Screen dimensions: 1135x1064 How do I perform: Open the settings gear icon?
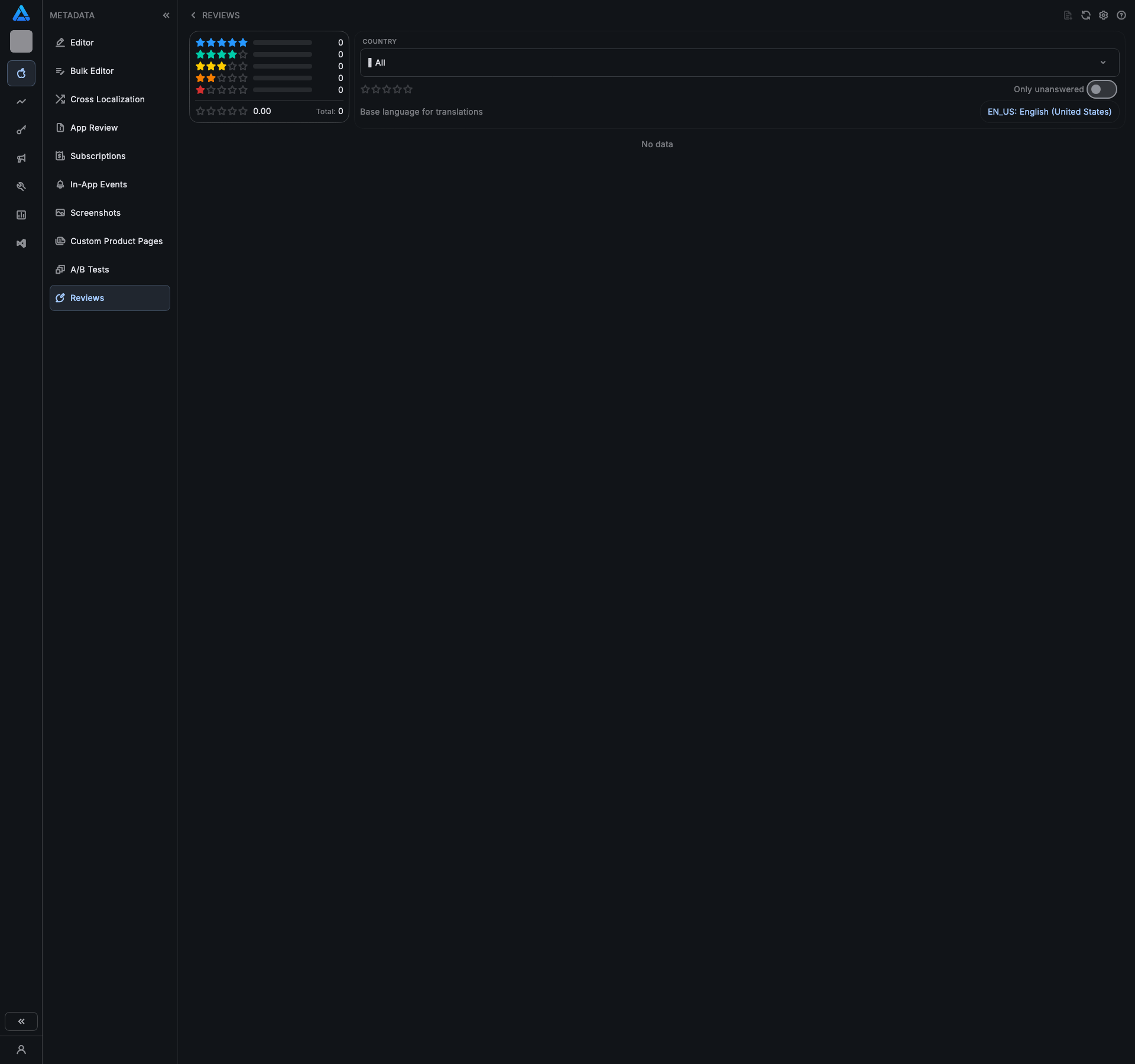[1103, 15]
